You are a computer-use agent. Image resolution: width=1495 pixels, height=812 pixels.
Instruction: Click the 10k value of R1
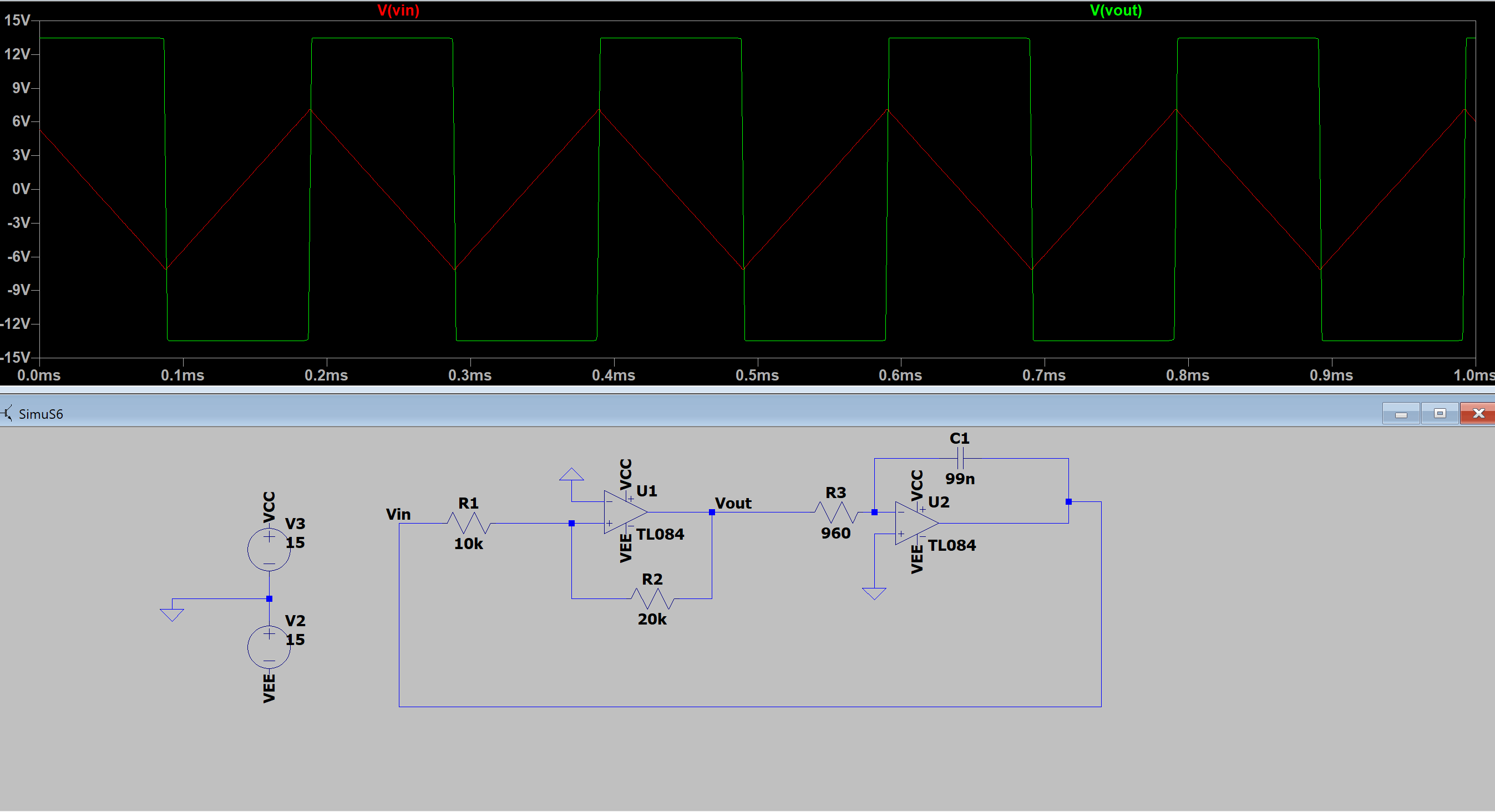click(468, 544)
